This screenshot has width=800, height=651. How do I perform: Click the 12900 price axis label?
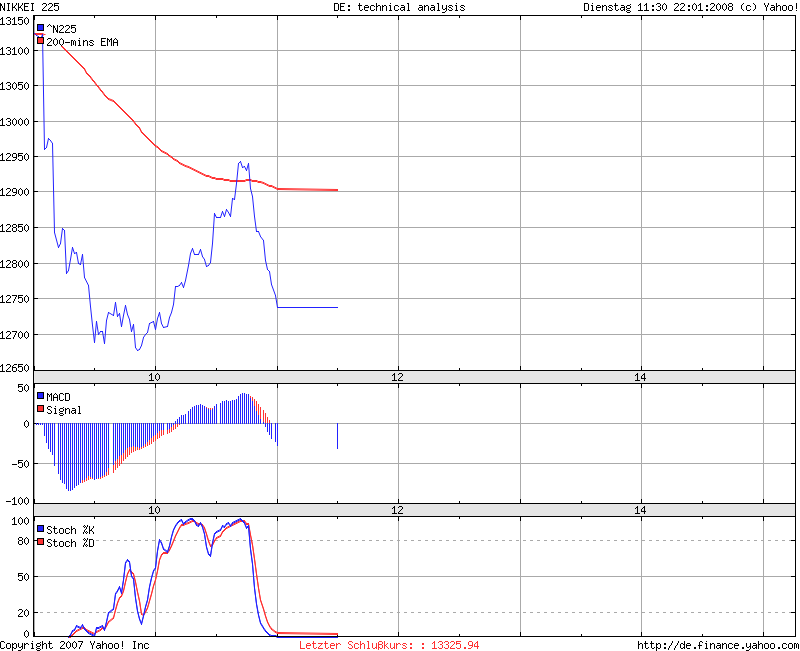[x=15, y=192]
